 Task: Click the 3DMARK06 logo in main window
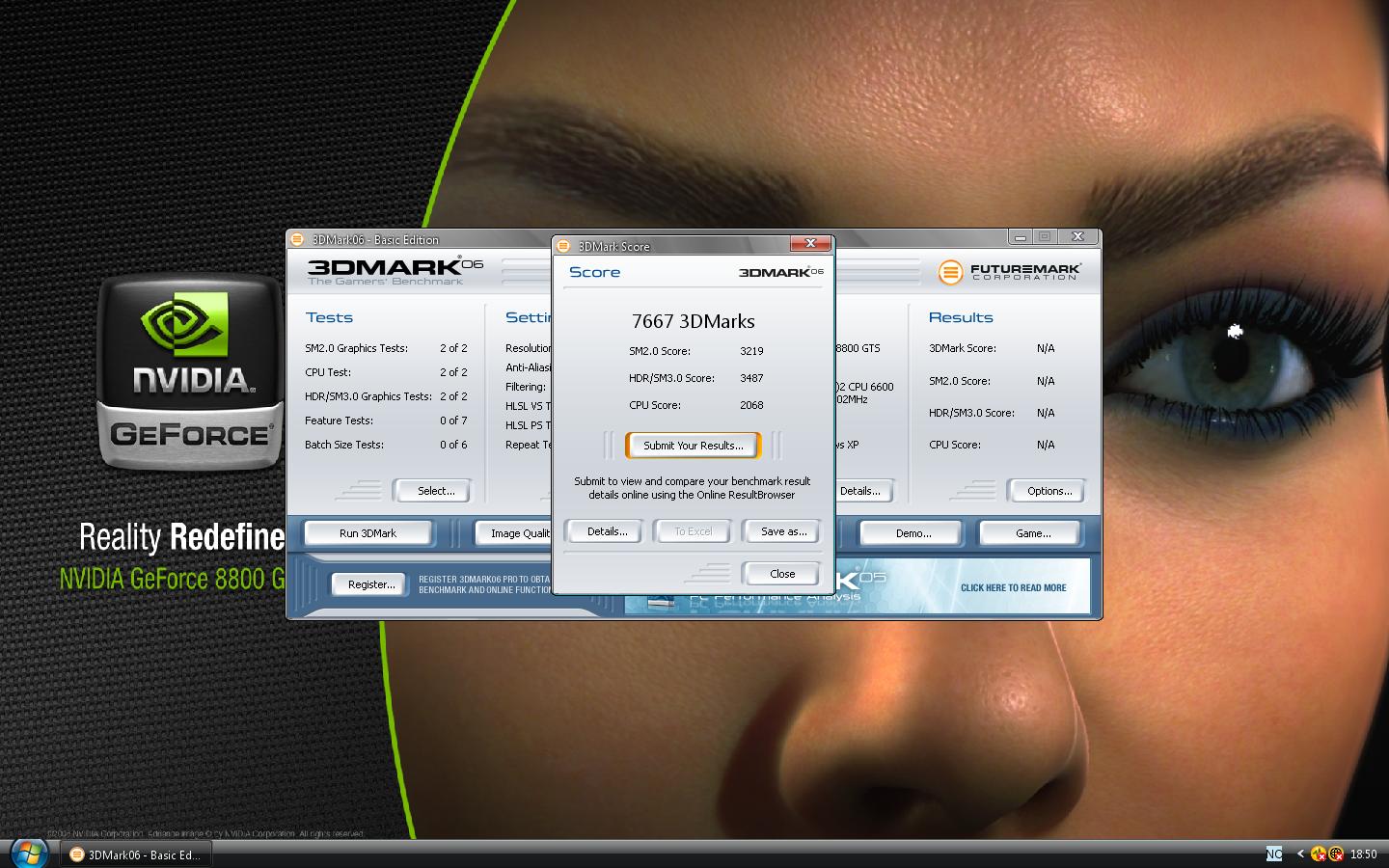pyautogui.click(x=395, y=270)
